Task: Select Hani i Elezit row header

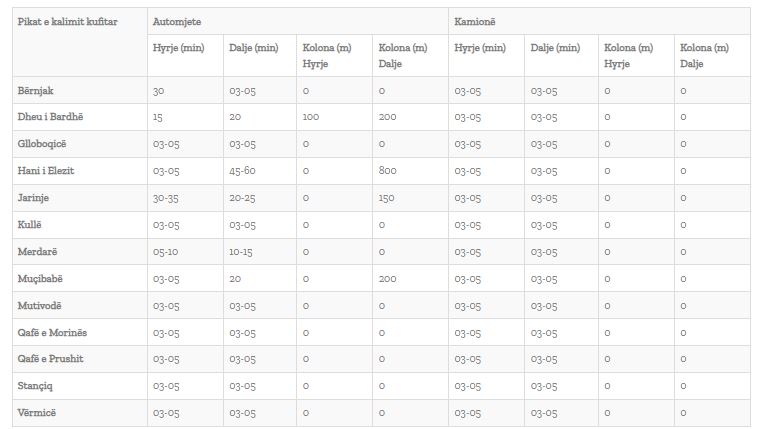Action: [x=46, y=171]
